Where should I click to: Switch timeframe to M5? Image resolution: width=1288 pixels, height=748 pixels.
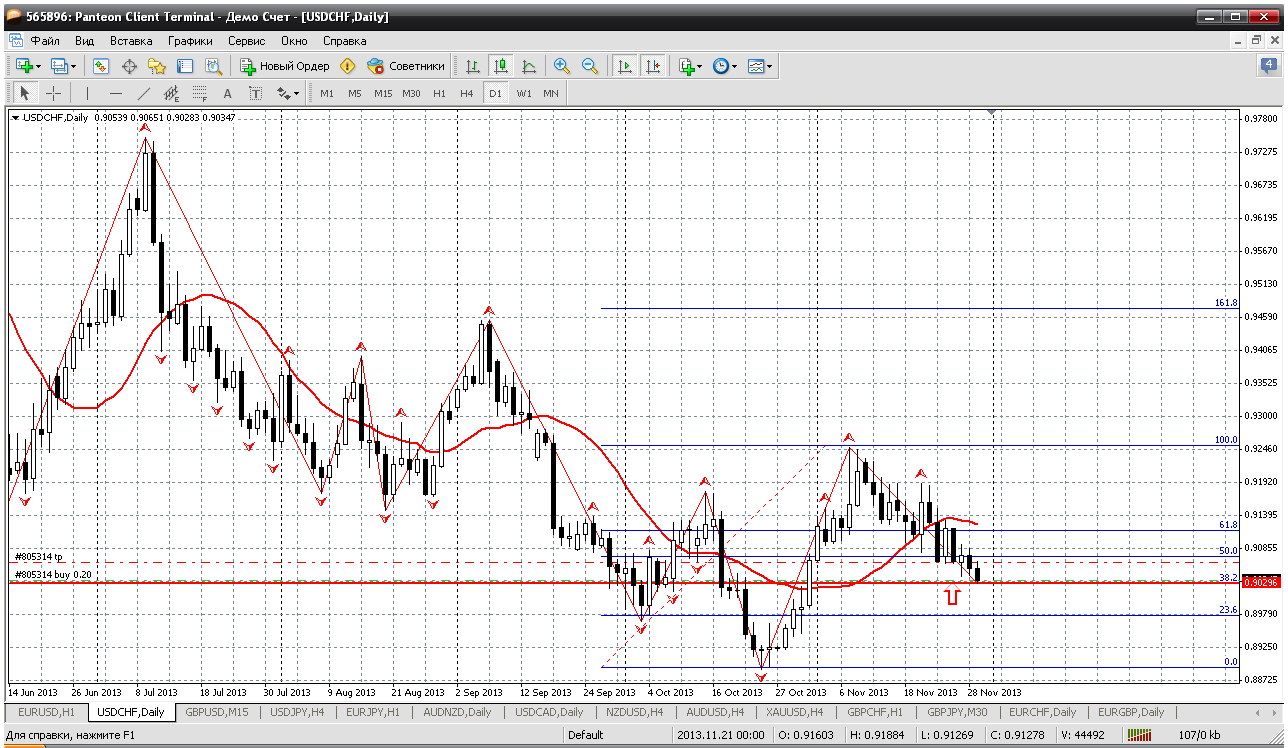coord(355,93)
